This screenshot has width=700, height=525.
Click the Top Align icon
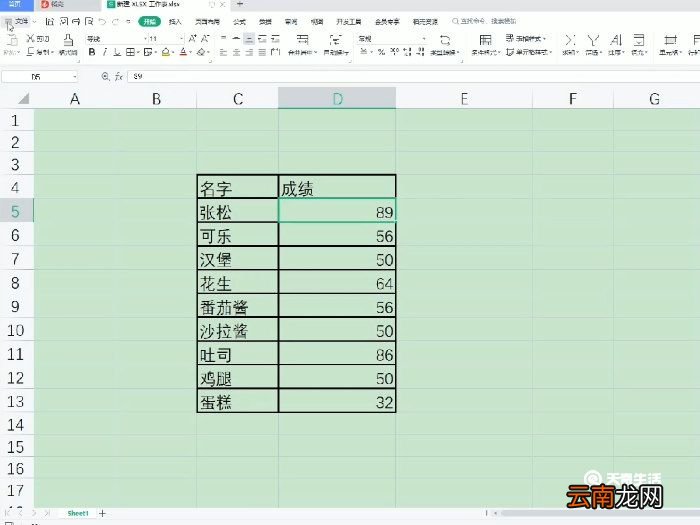click(223, 38)
